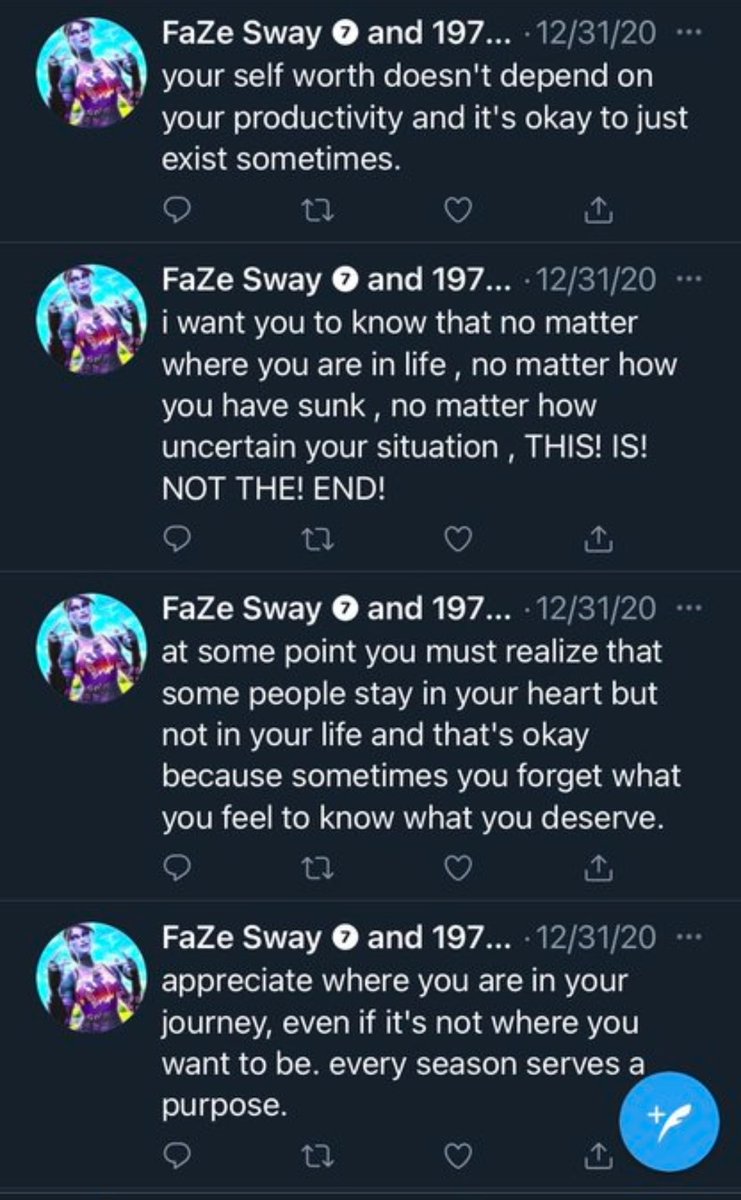Share the "NOT THE! END!" tweet

(597, 539)
